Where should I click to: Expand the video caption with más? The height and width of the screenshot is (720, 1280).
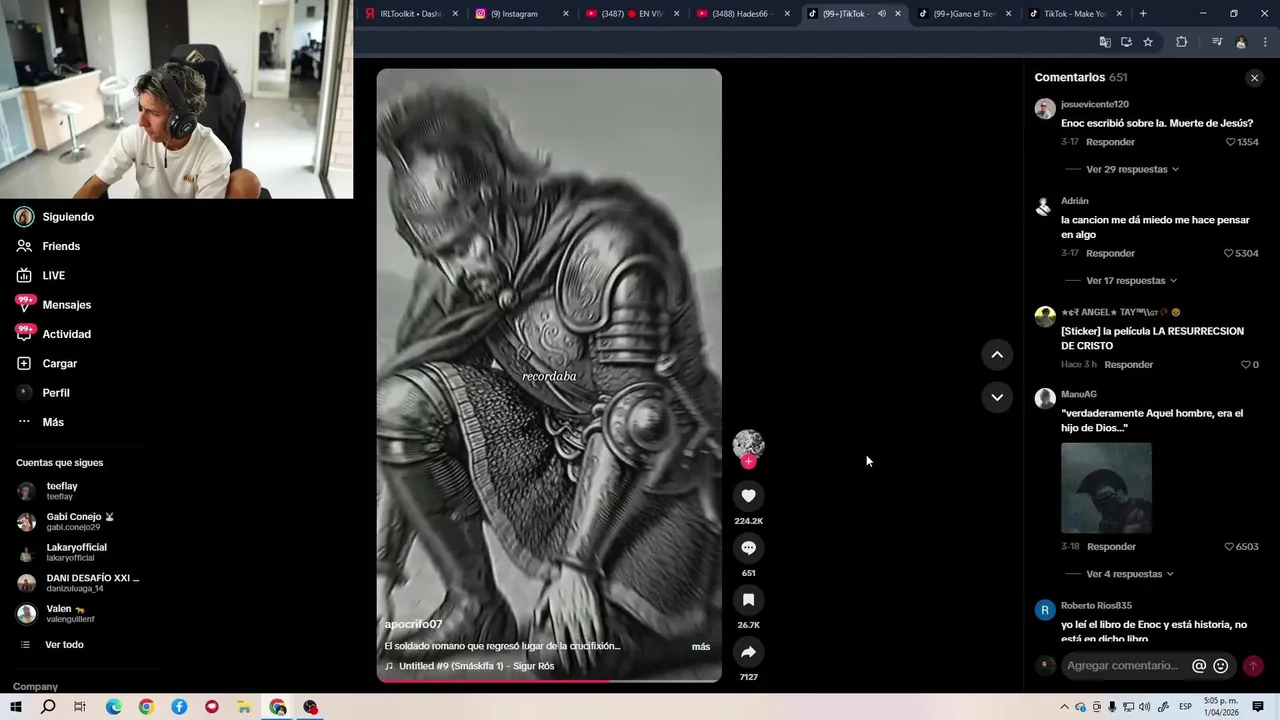[x=701, y=647]
